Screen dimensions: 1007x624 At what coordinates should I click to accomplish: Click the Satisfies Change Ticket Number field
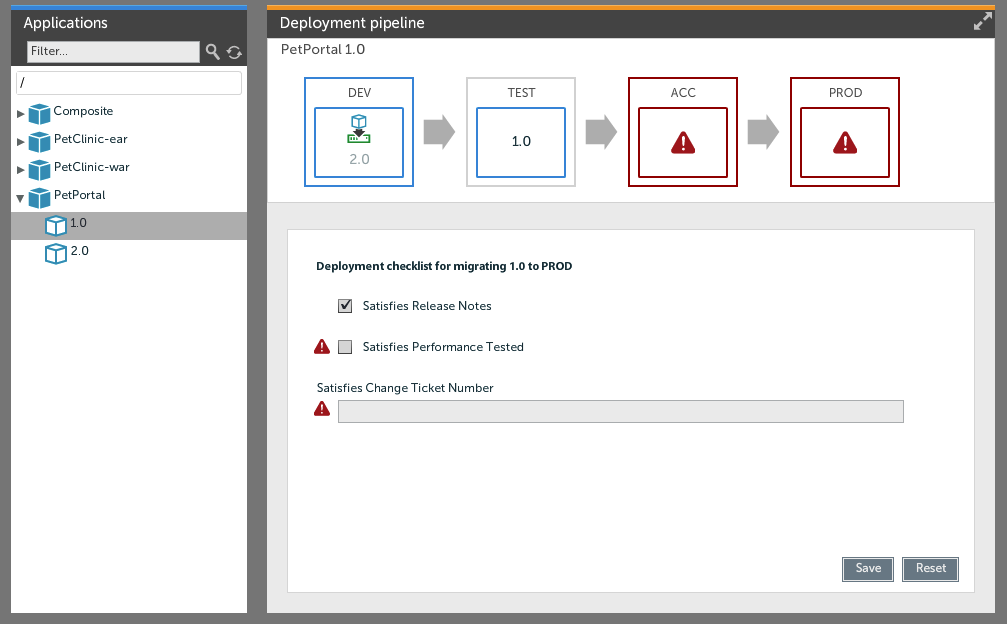(620, 412)
